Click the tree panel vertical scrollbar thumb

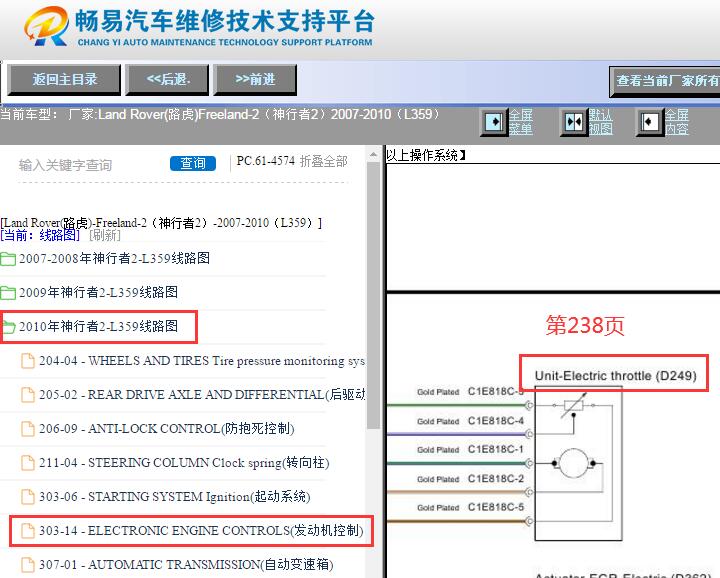click(373, 295)
